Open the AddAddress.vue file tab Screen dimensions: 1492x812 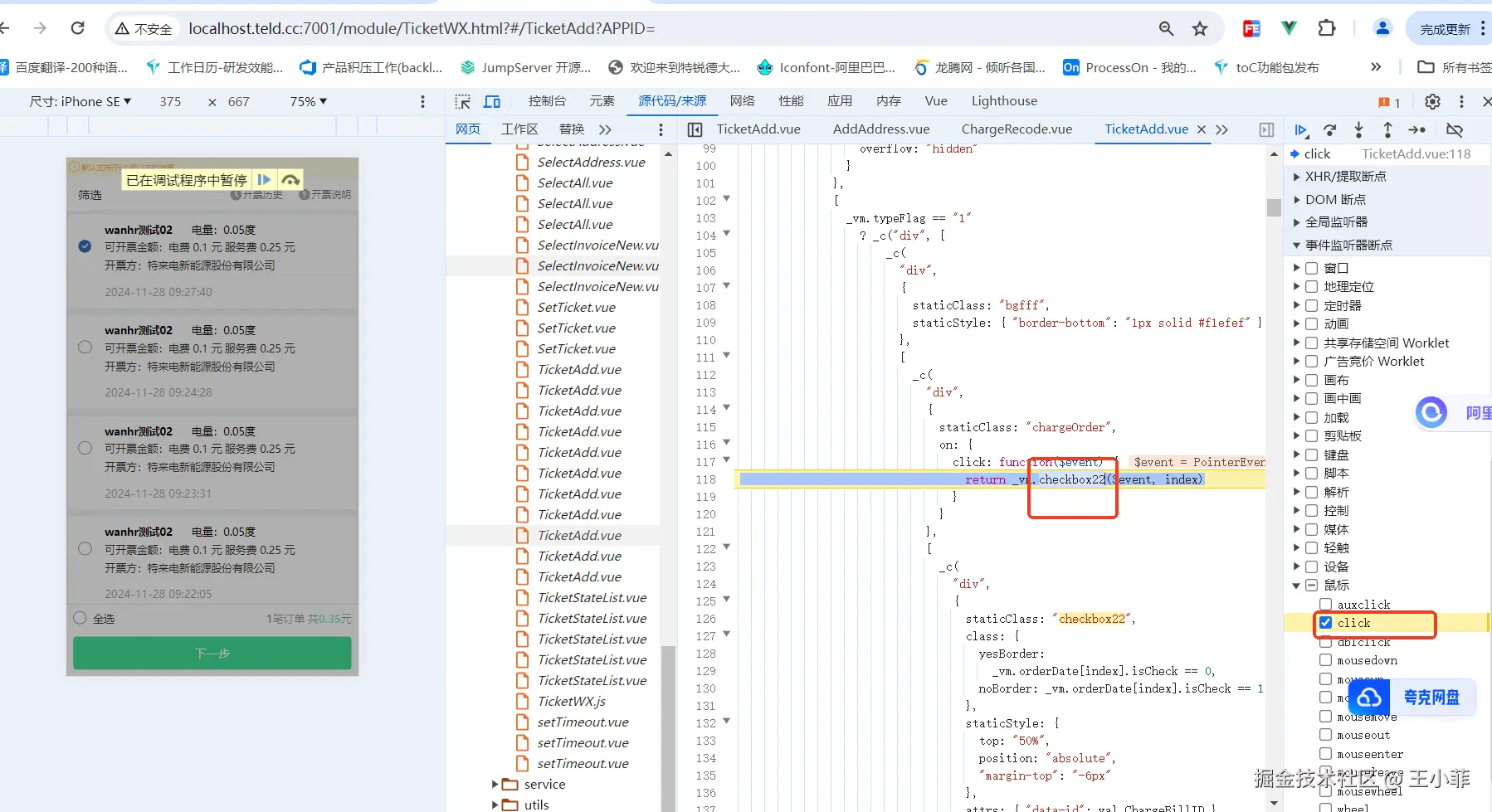pyautogui.click(x=880, y=129)
